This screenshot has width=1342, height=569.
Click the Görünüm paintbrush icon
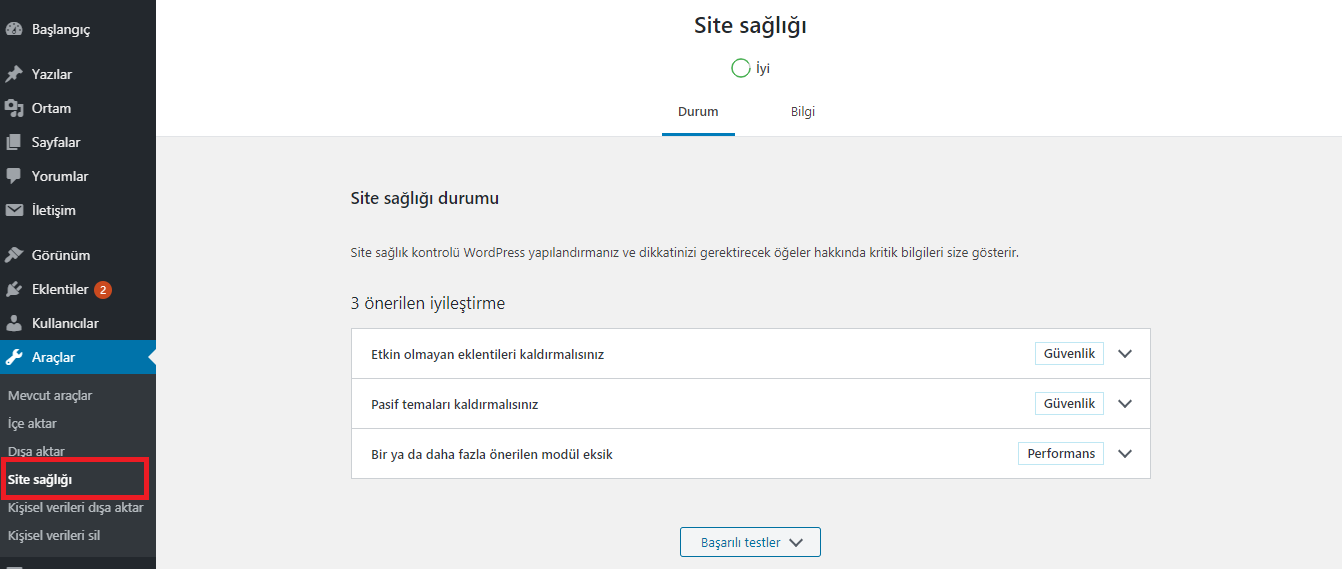click(x=14, y=255)
